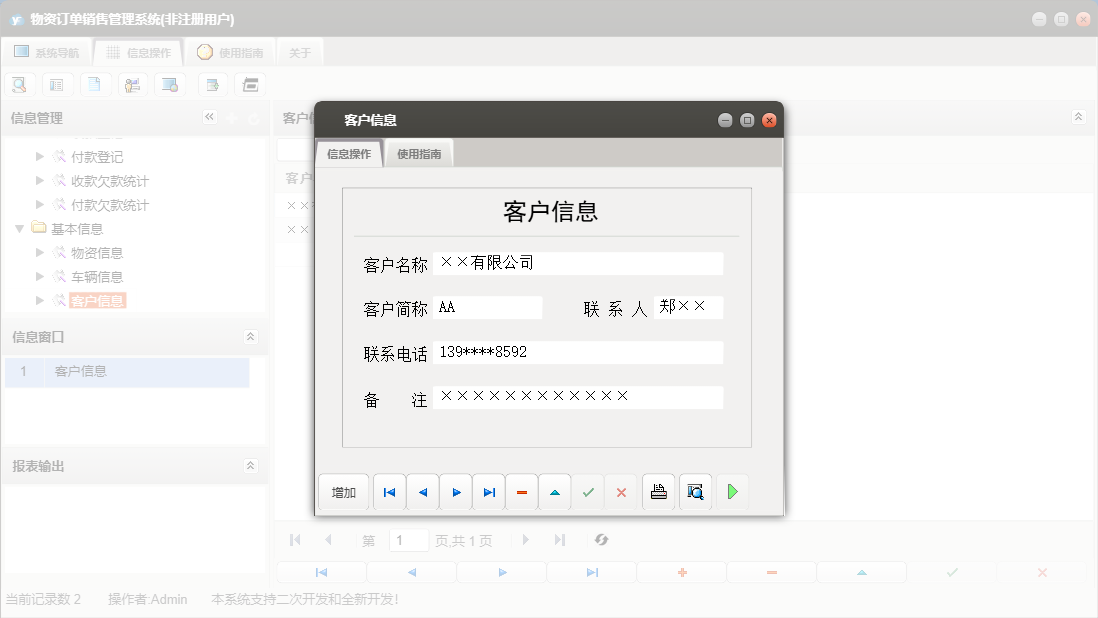Click the refresh icon near page navigation
The height and width of the screenshot is (618, 1098).
pyautogui.click(x=601, y=540)
